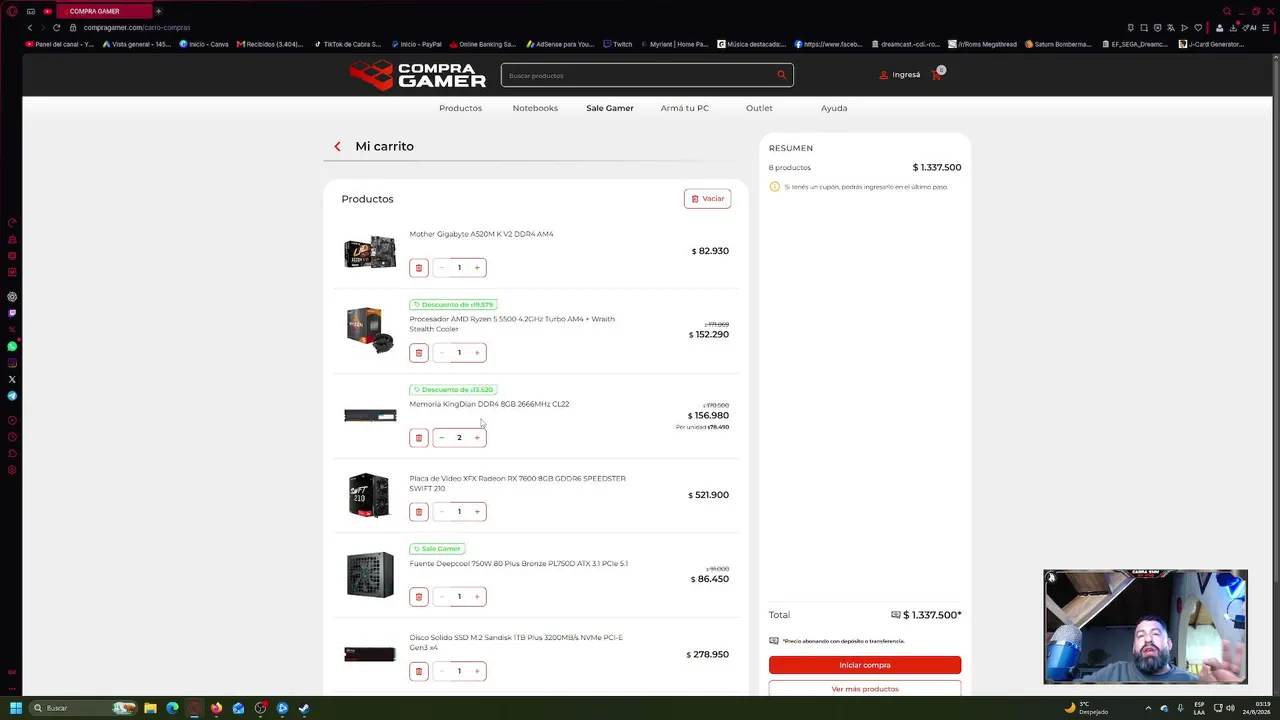Open the Productos menu

pos(460,108)
